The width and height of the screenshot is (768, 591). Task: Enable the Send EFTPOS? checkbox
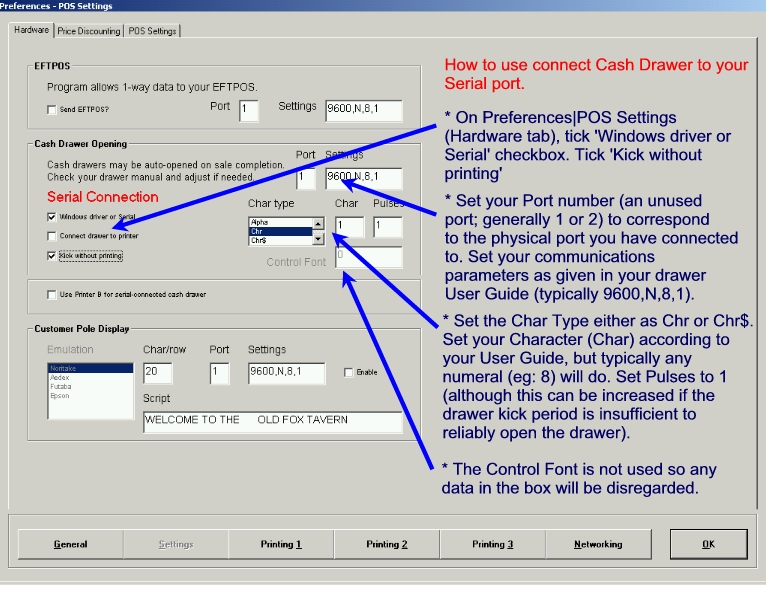53,110
